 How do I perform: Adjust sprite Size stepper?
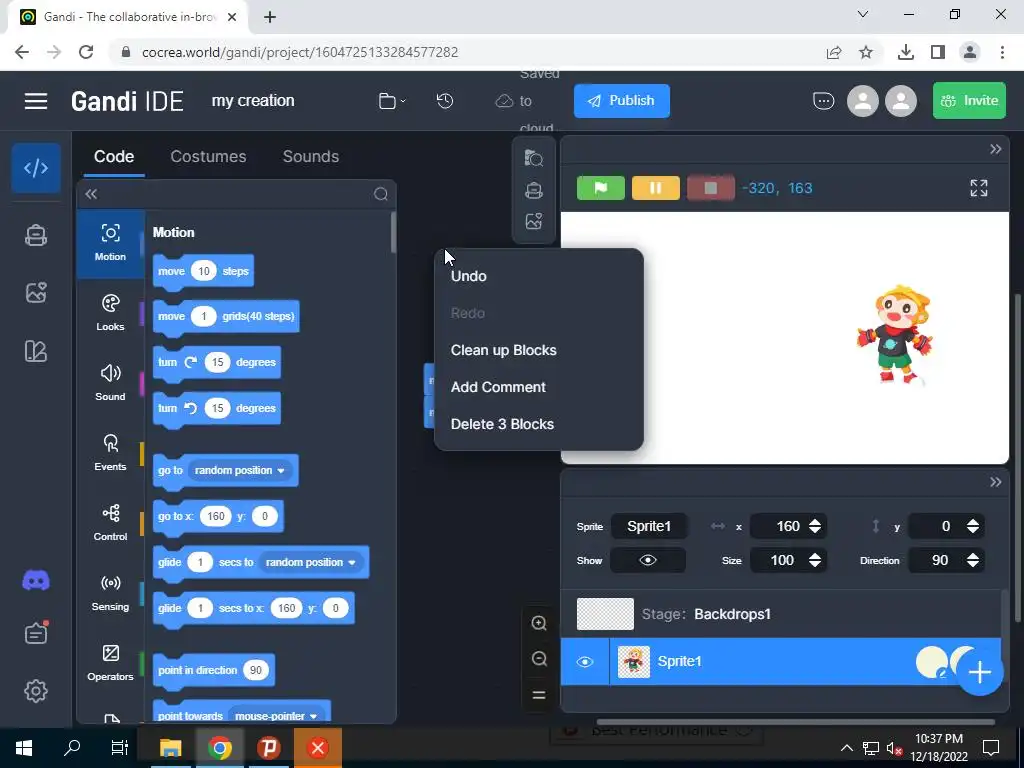[814, 560]
